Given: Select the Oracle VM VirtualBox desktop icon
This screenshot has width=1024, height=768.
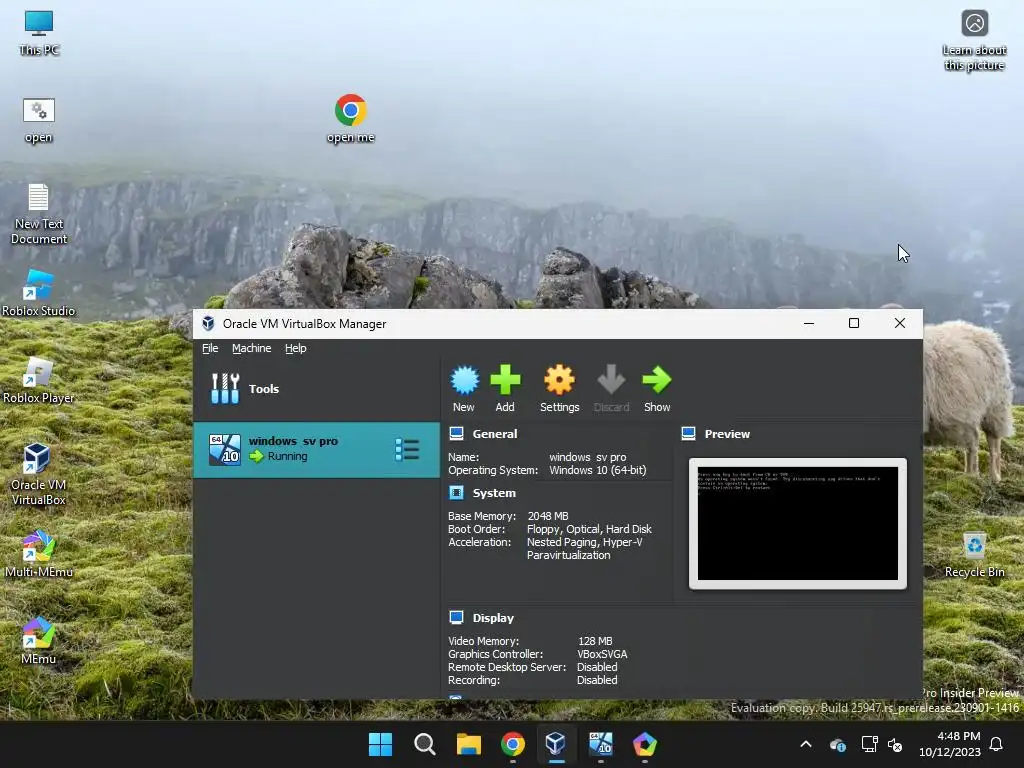Looking at the screenshot, I should (39, 475).
